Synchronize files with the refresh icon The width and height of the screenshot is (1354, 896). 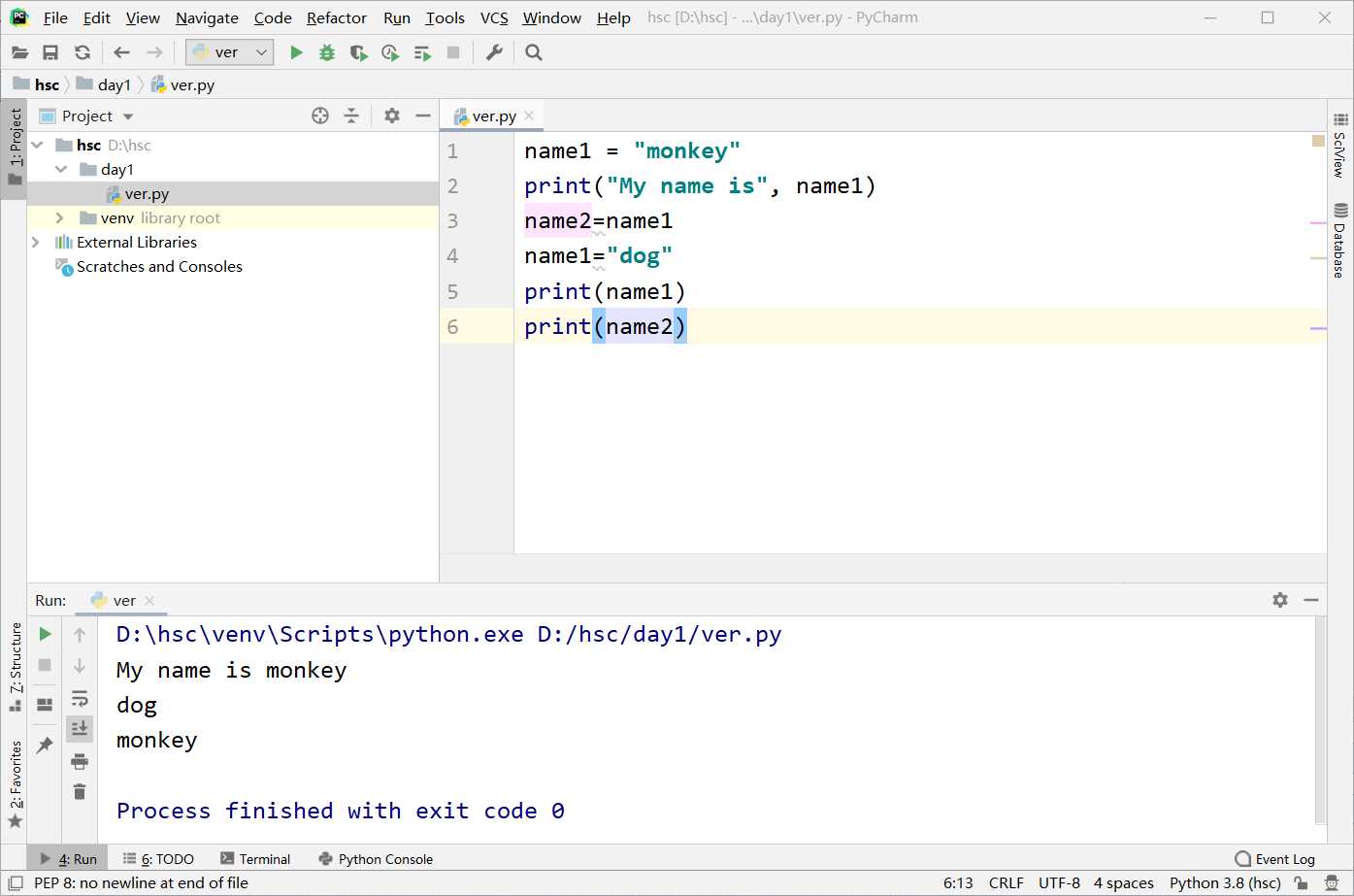(x=83, y=52)
